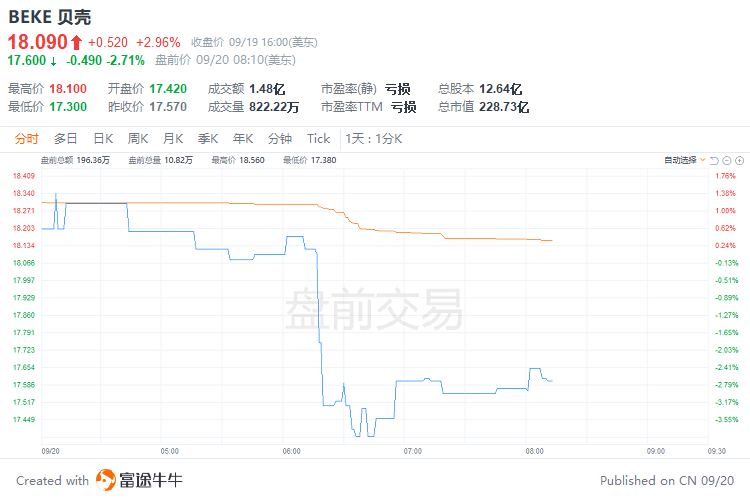Click the -3.55% percent axis label
Image resolution: width=750 pixels, height=501 pixels.
pyautogui.click(x=727, y=420)
